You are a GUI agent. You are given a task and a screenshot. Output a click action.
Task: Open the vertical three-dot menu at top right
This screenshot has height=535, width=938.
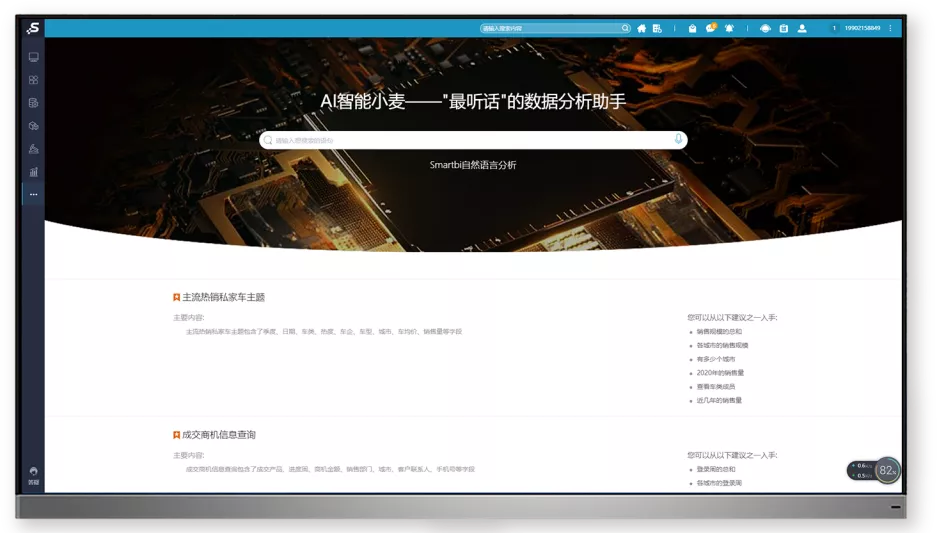891,28
